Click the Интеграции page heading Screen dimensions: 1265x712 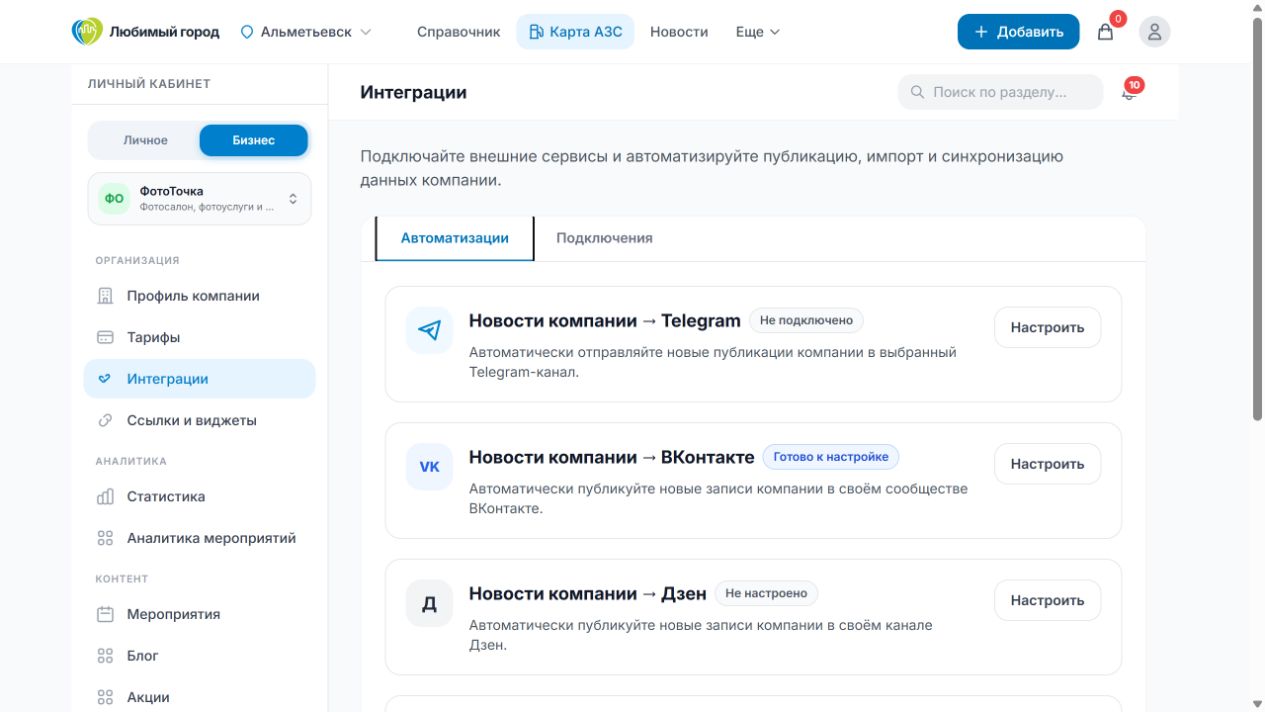(413, 92)
